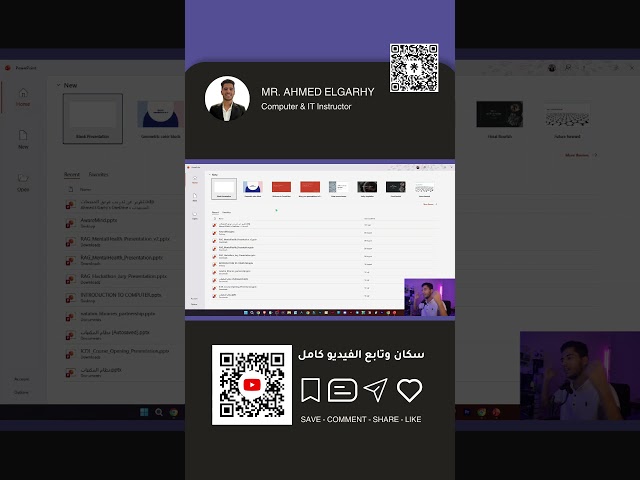Click the Open icon inside the center preview window
The width and height of the screenshot is (640, 480).
[x=195, y=214]
